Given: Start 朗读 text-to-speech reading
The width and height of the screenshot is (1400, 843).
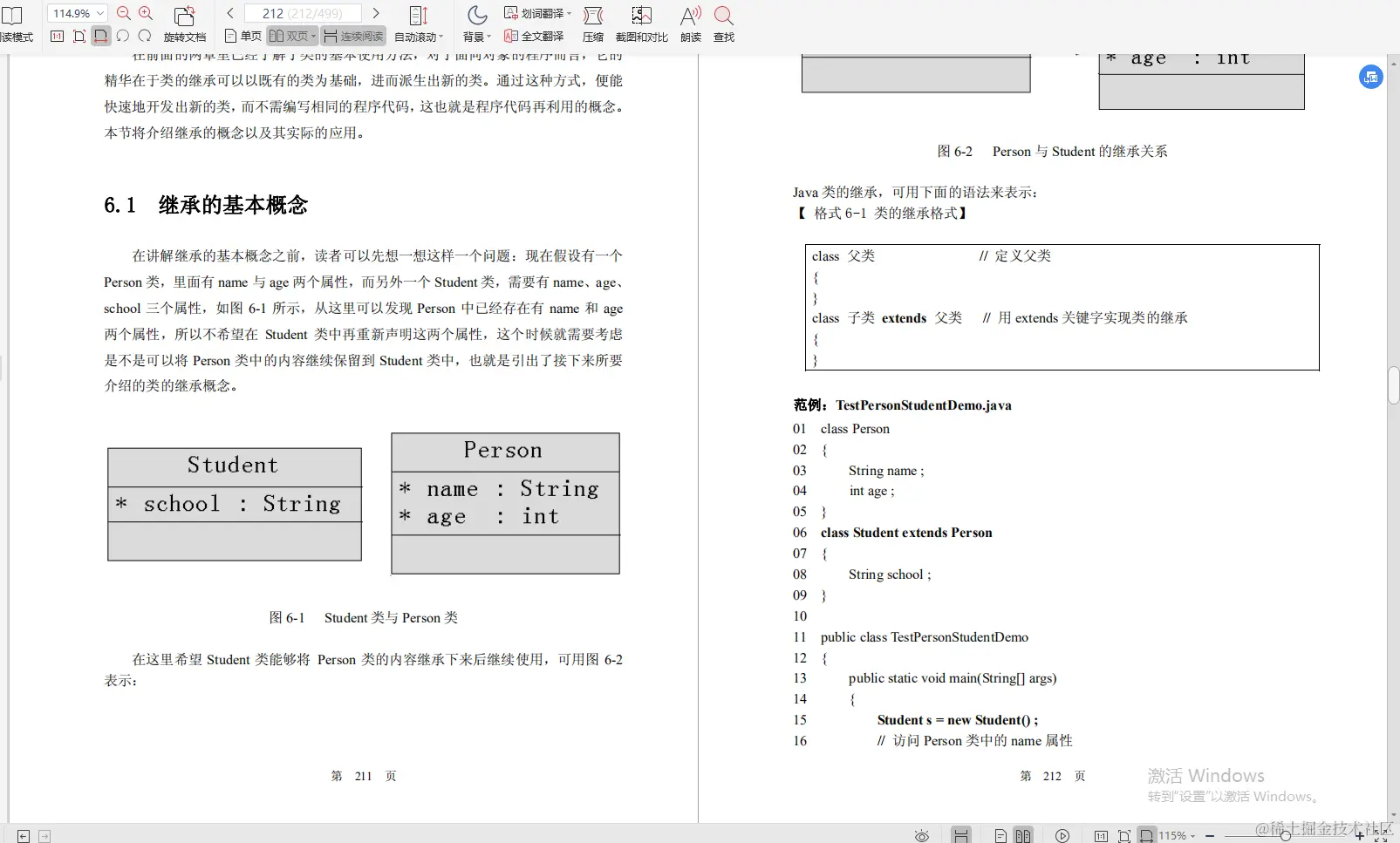Looking at the screenshot, I should (x=690, y=24).
